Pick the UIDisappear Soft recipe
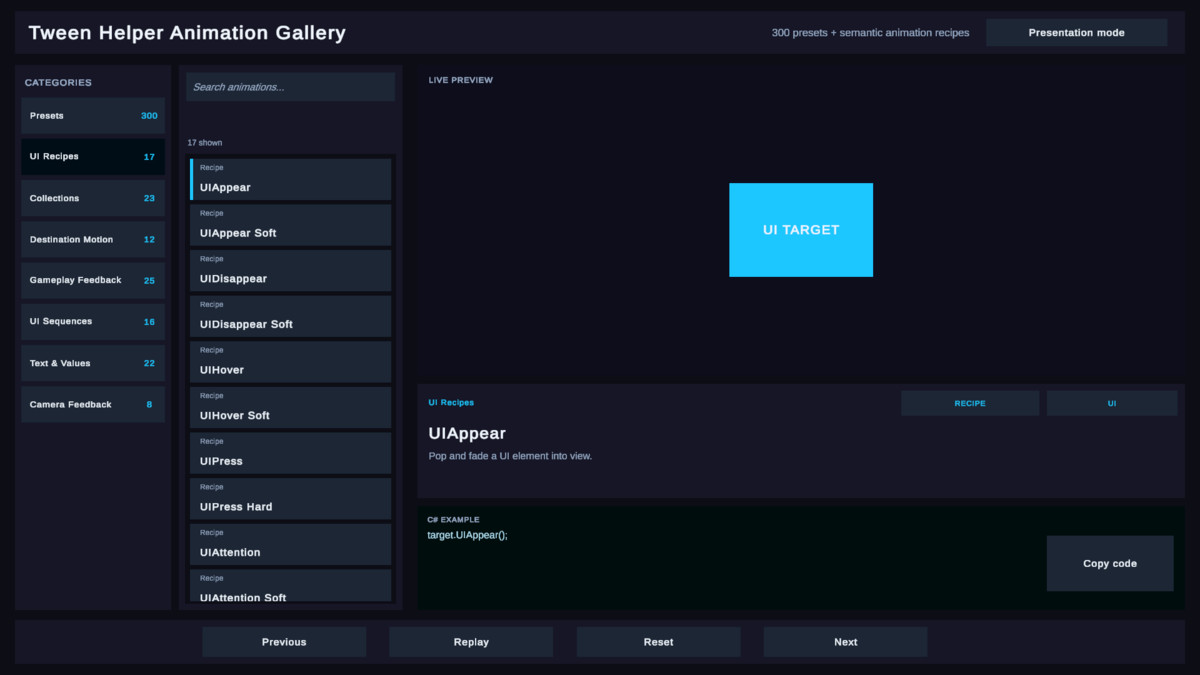1200x675 pixels. point(291,316)
